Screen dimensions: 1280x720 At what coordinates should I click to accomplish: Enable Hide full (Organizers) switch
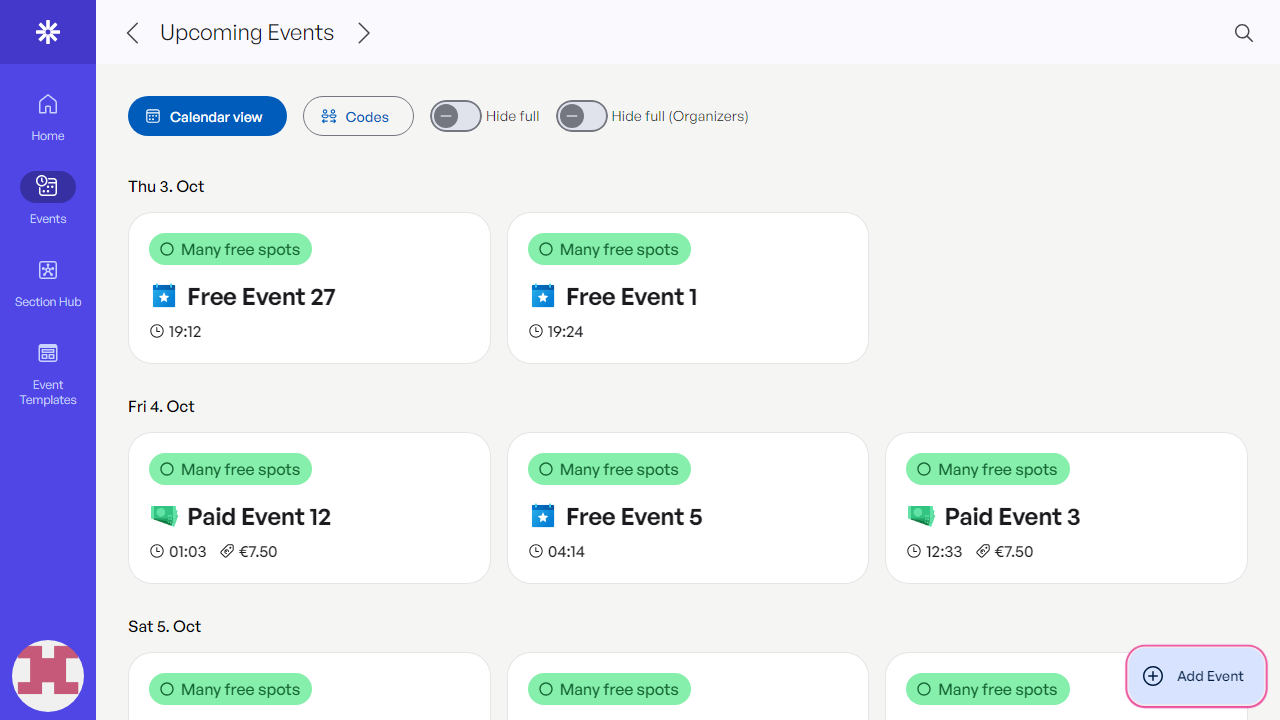pyautogui.click(x=582, y=117)
